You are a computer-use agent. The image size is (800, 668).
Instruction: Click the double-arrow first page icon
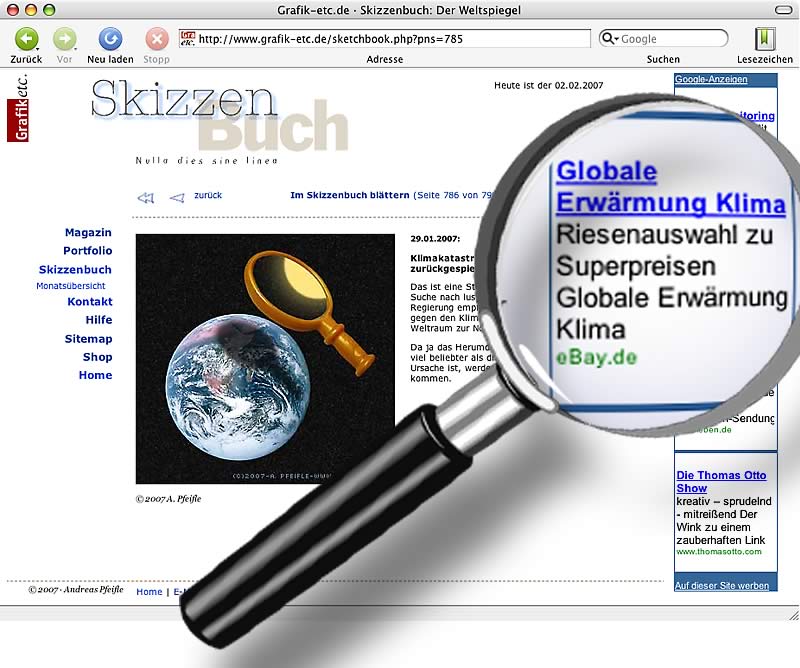point(145,197)
